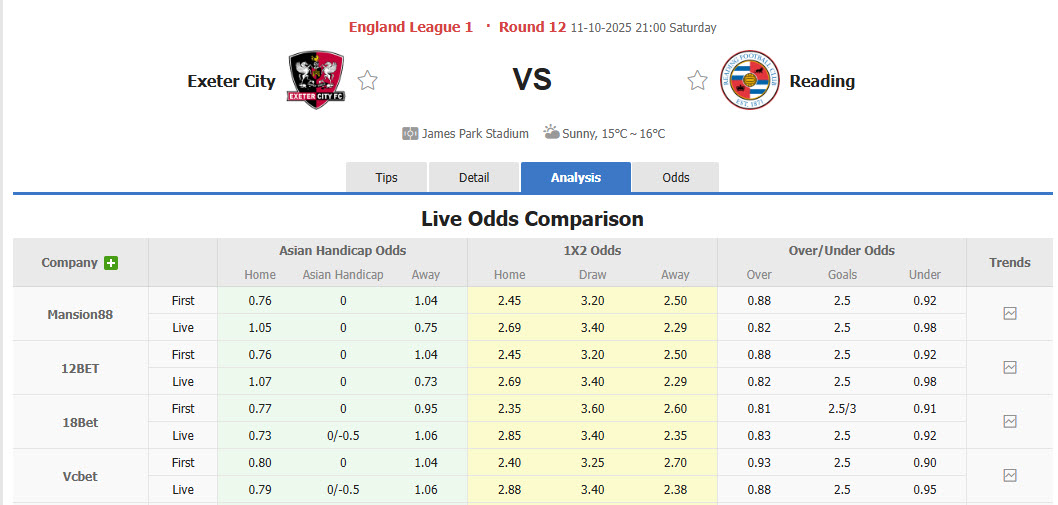Image resolution: width=1058 pixels, height=505 pixels.
Task: Open the Odds tab
Action: tap(676, 177)
